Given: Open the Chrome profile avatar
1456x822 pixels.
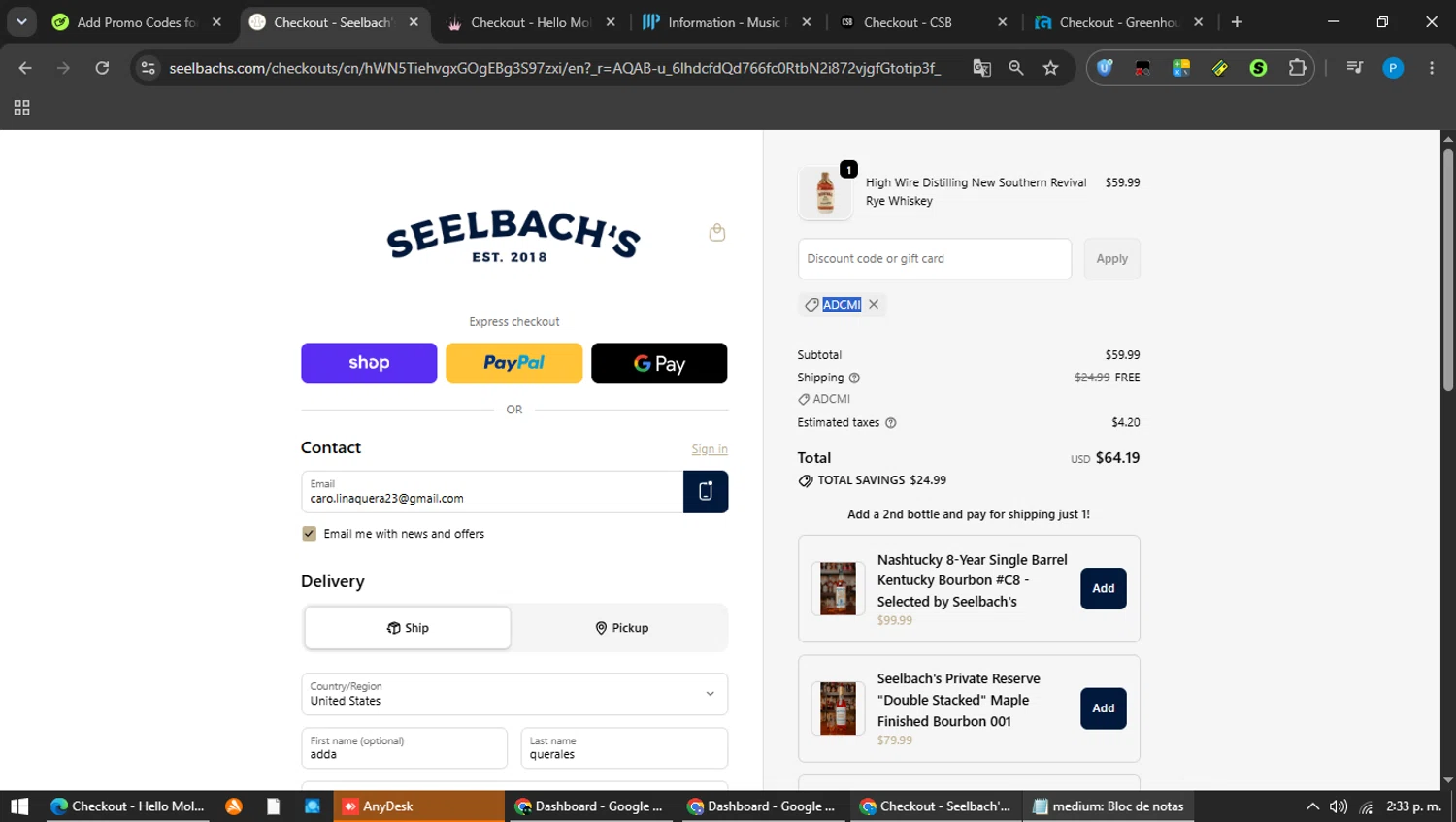Looking at the screenshot, I should [x=1393, y=68].
